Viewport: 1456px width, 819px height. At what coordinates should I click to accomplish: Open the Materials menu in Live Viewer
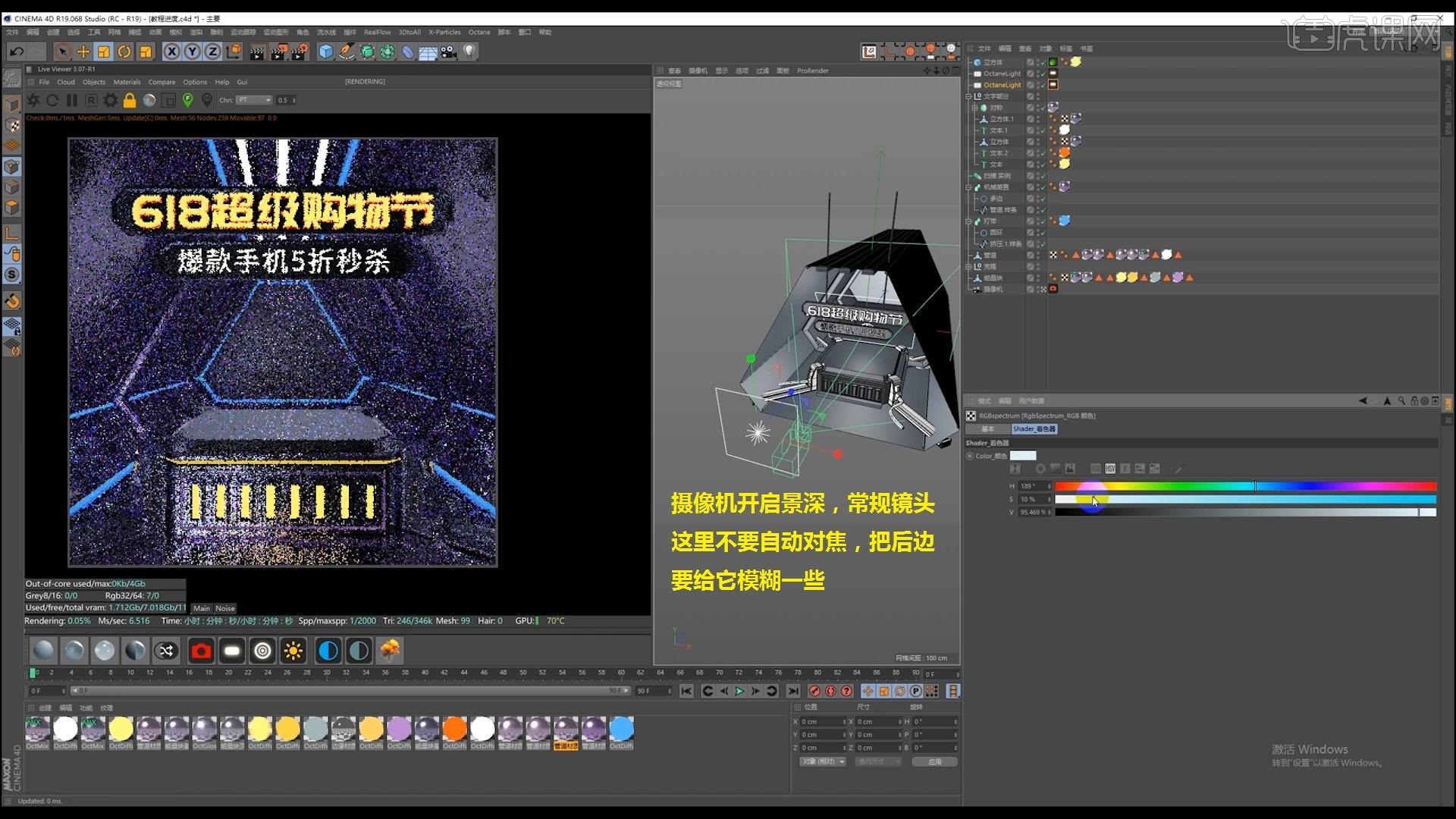127,82
